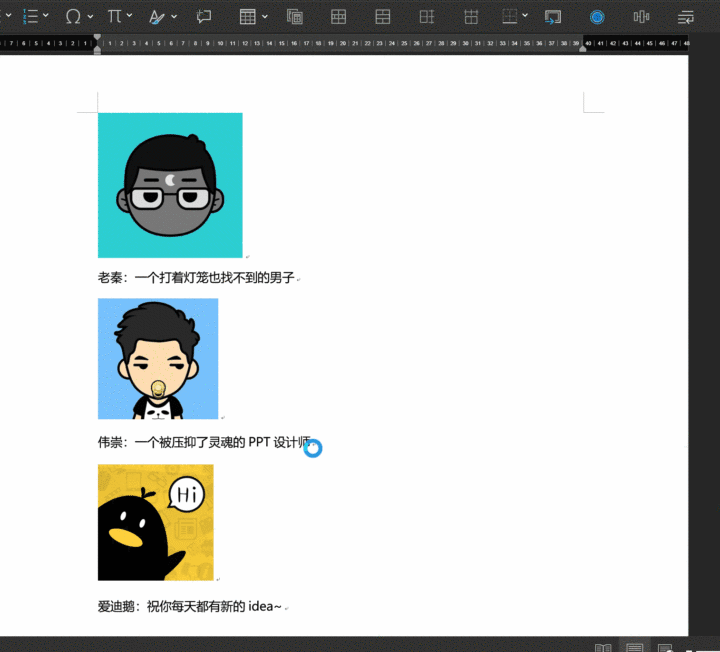The width and height of the screenshot is (720, 652).
Task: Click the distribute rows icon
Action: pos(471,17)
